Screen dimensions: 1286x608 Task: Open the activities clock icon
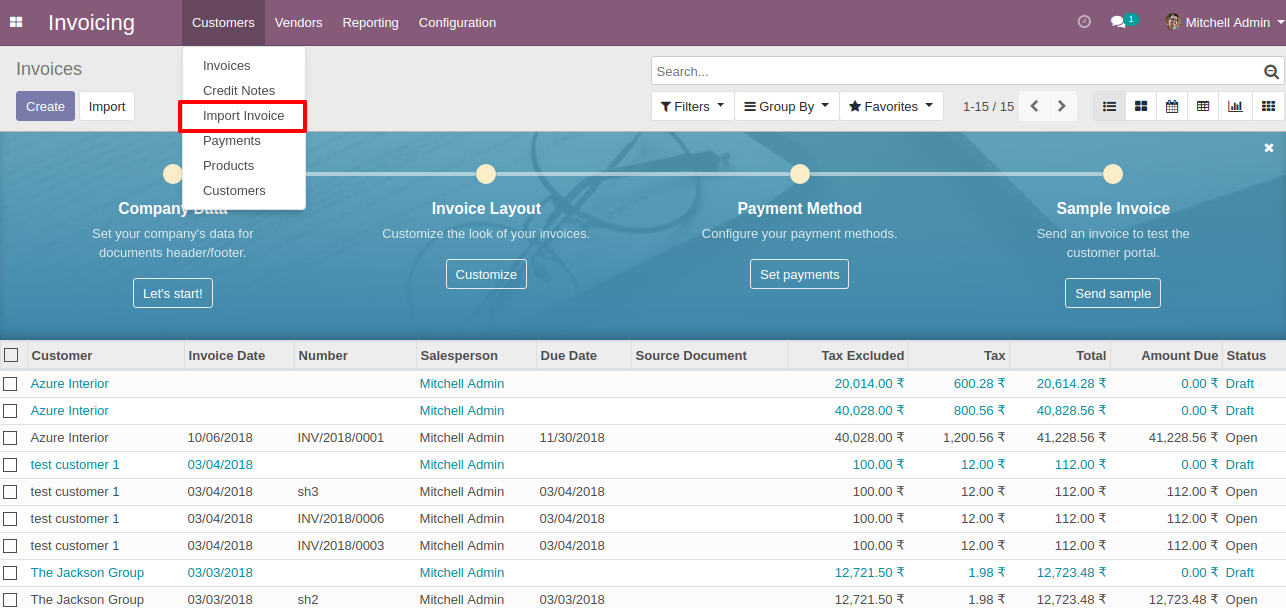[1084, 22]
